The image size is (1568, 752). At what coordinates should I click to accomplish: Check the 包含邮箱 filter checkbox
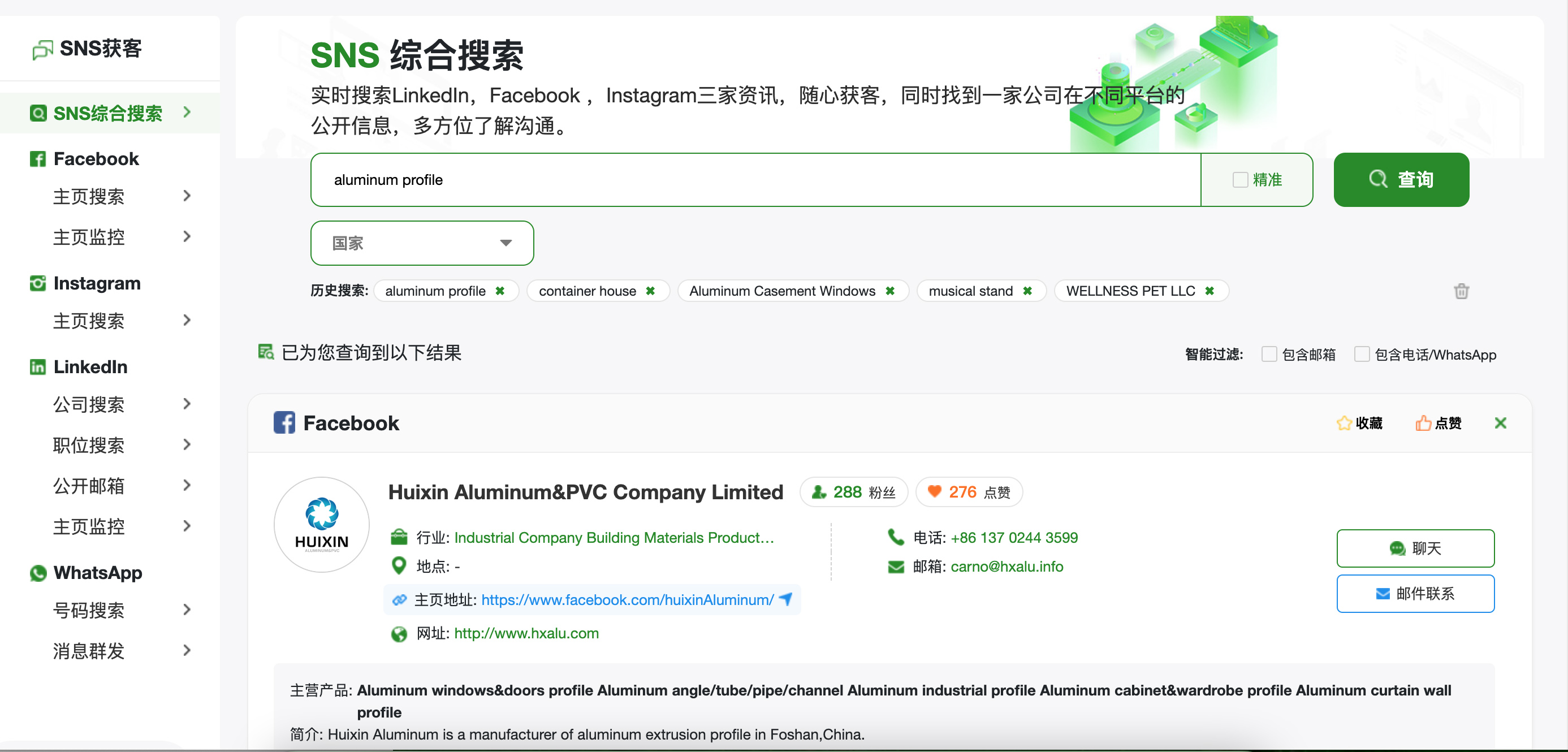point(1268,354)
